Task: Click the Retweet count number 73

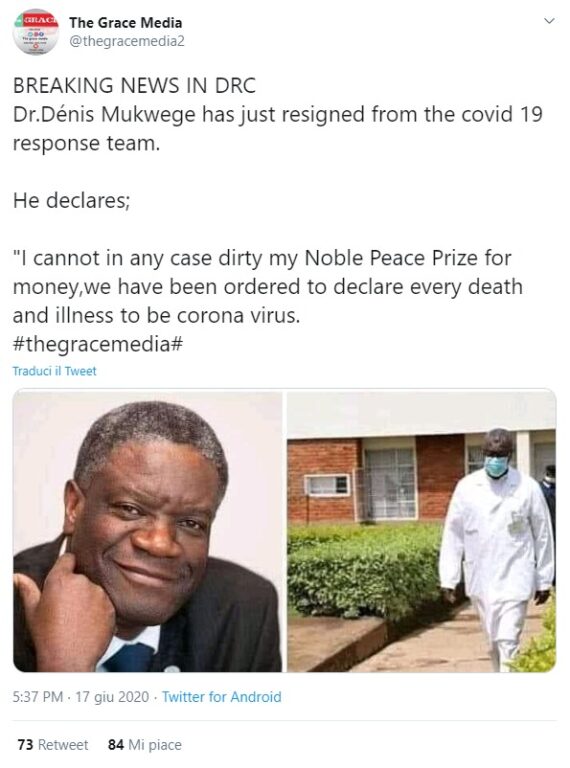Action: point(25,745)
